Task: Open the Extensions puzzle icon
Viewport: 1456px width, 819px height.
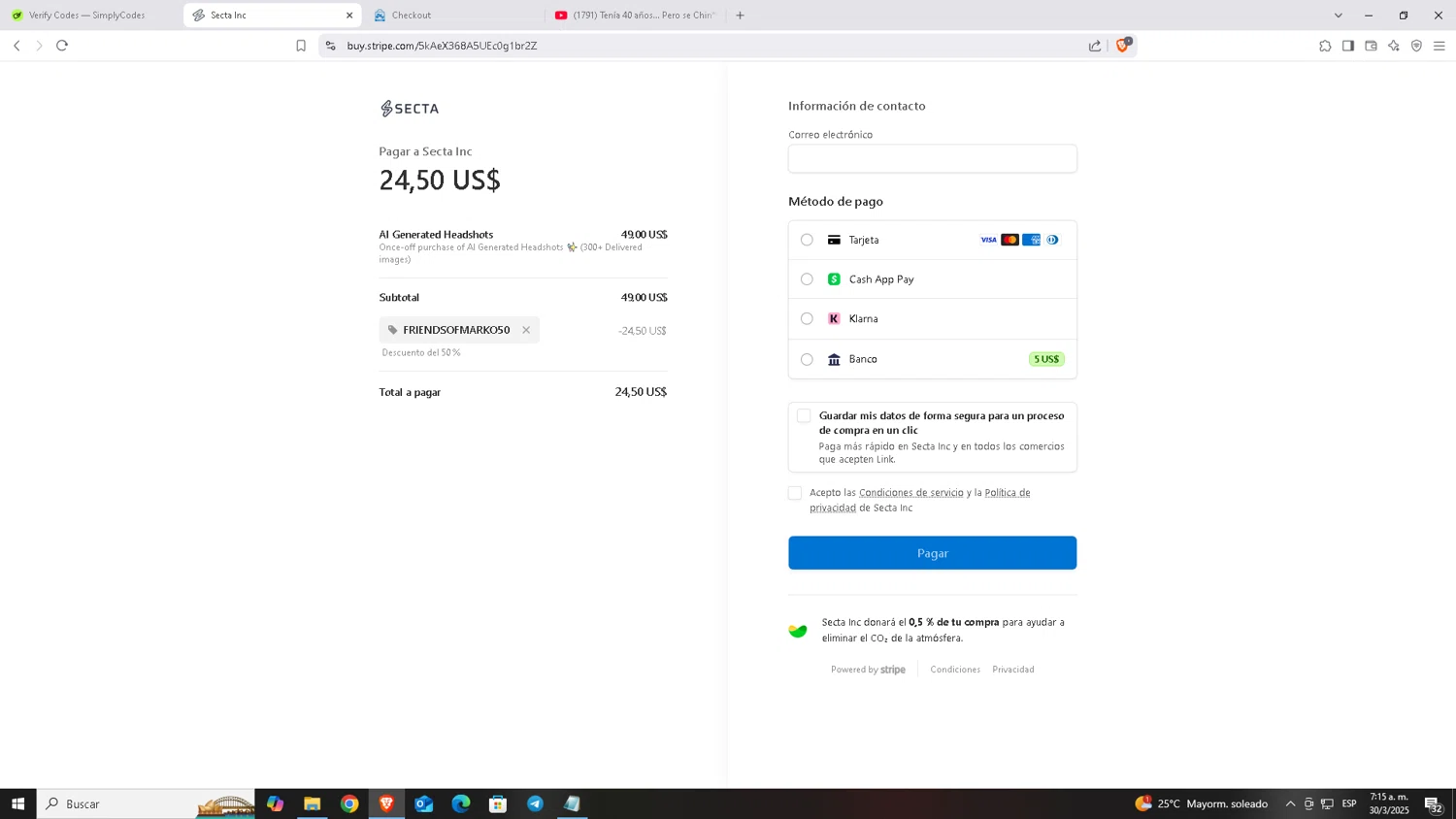Action: (x=1325, y=46)
